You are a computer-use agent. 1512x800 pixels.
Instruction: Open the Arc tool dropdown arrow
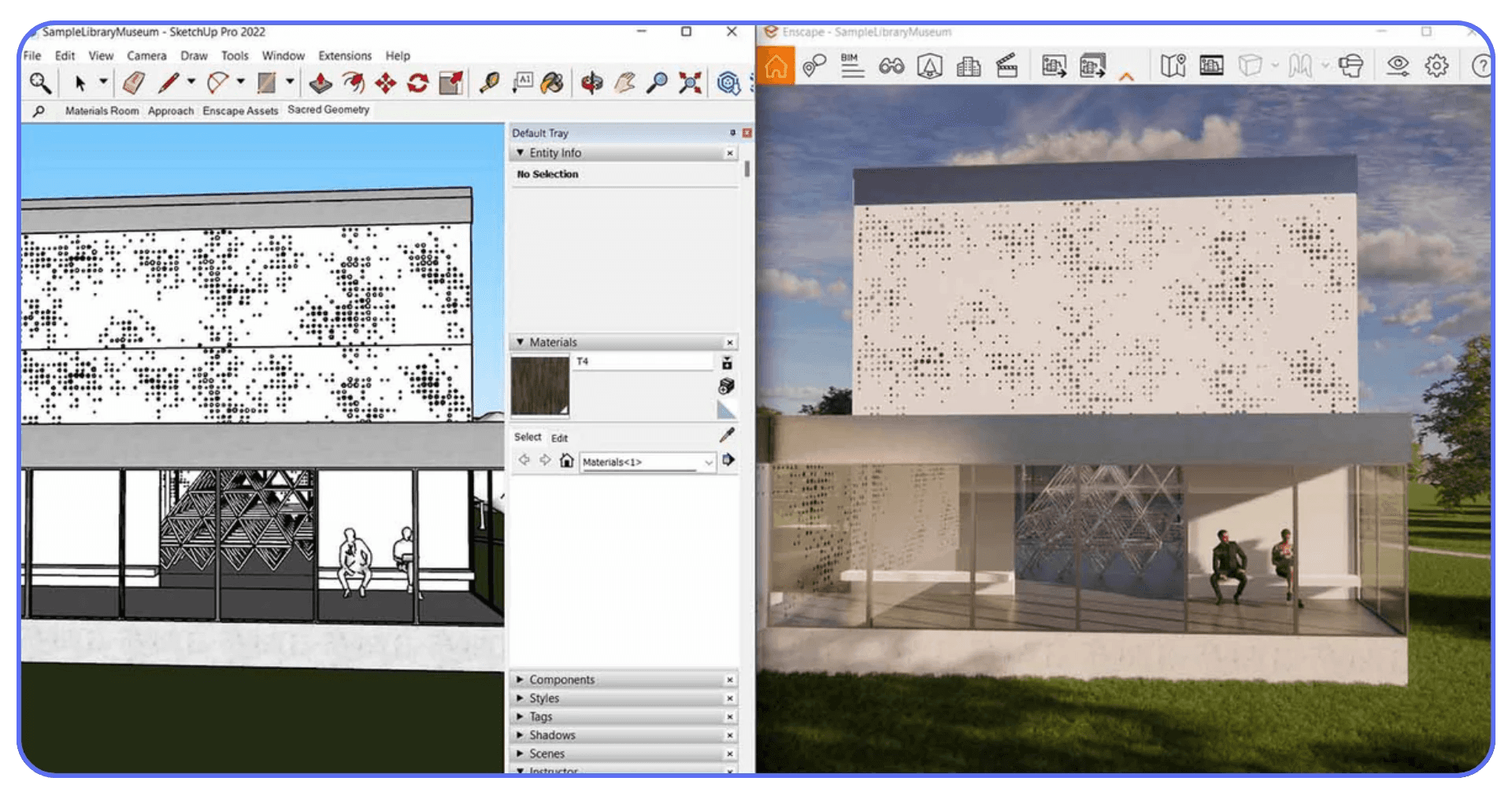pyautogui.click(x=240, y=82)
